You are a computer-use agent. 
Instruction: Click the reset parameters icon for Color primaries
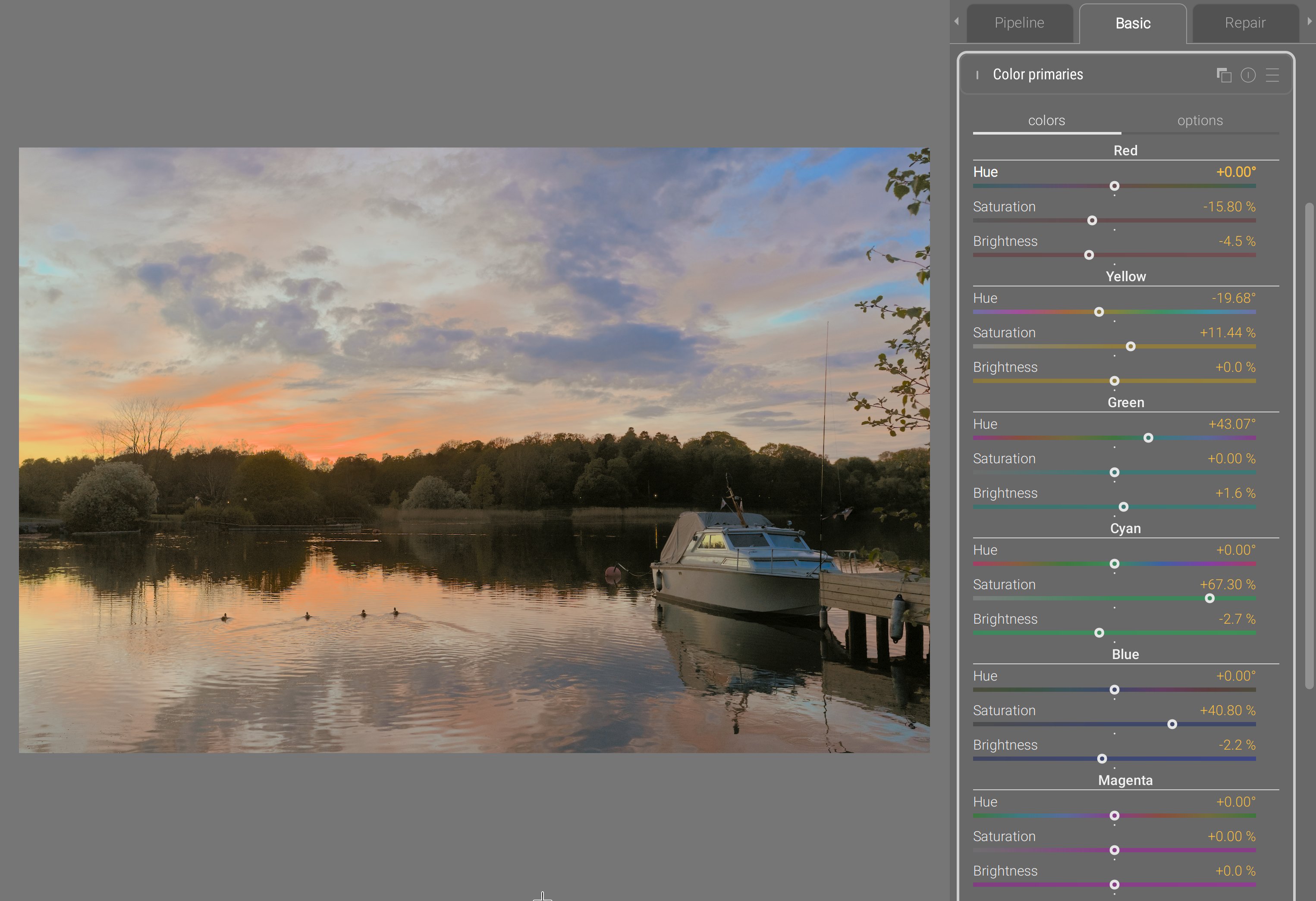click(x=1248, y=75)
